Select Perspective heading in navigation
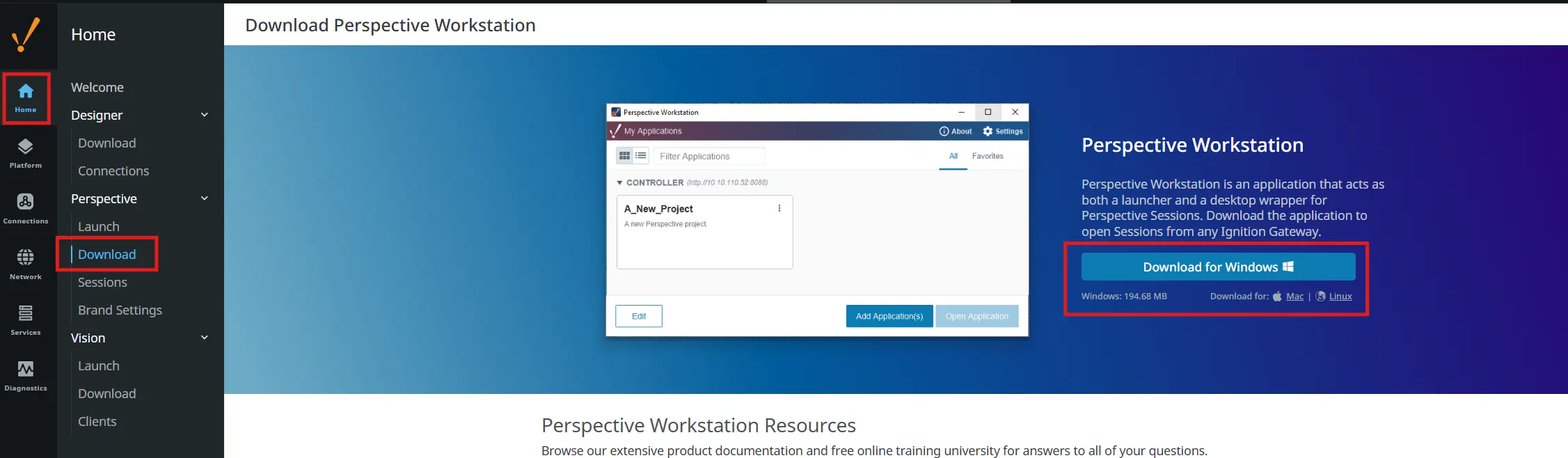The height and width of the screenshot is (458, 1568). (104, 198)
